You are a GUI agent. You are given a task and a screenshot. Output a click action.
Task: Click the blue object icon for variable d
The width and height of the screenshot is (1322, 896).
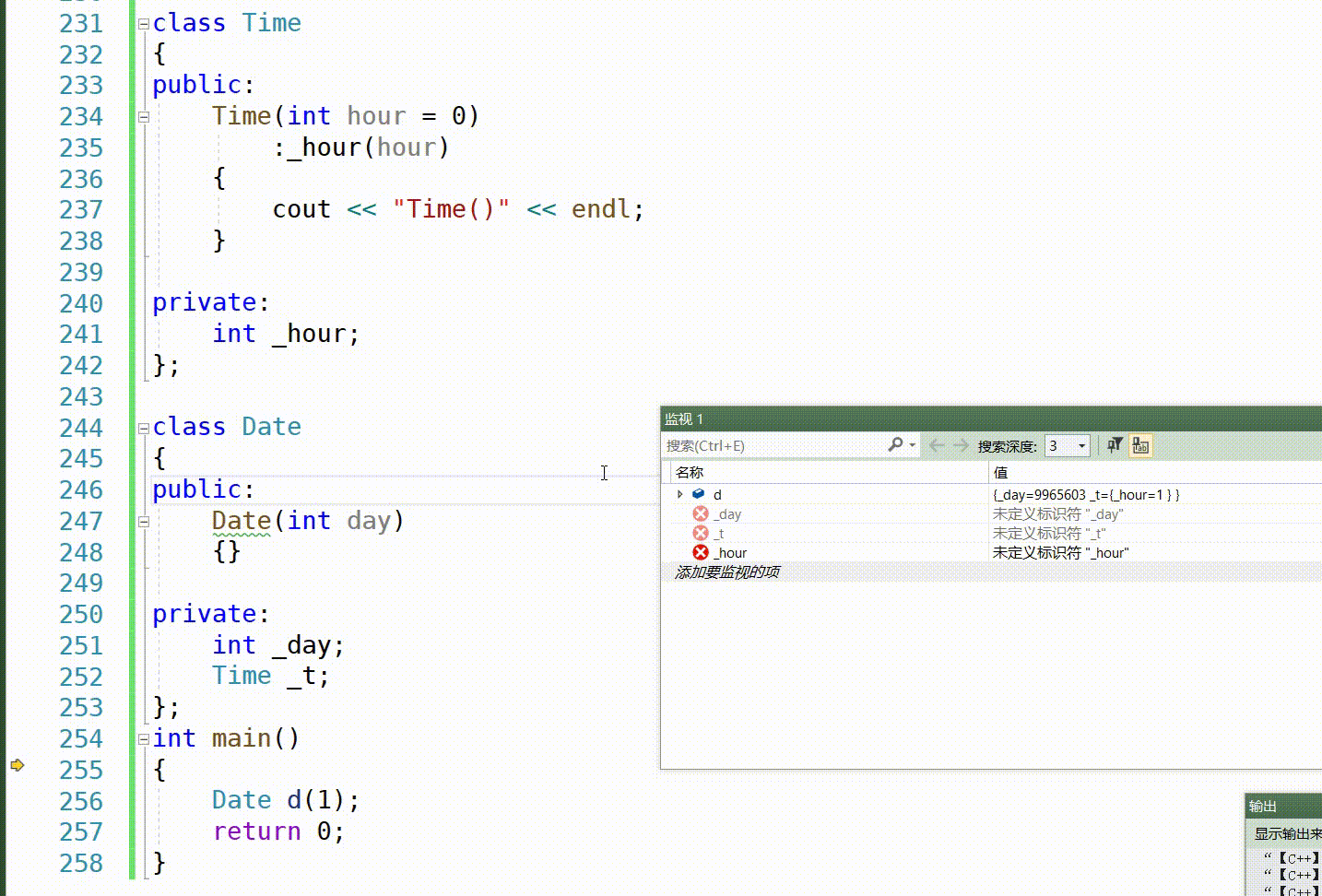(698, 494)
